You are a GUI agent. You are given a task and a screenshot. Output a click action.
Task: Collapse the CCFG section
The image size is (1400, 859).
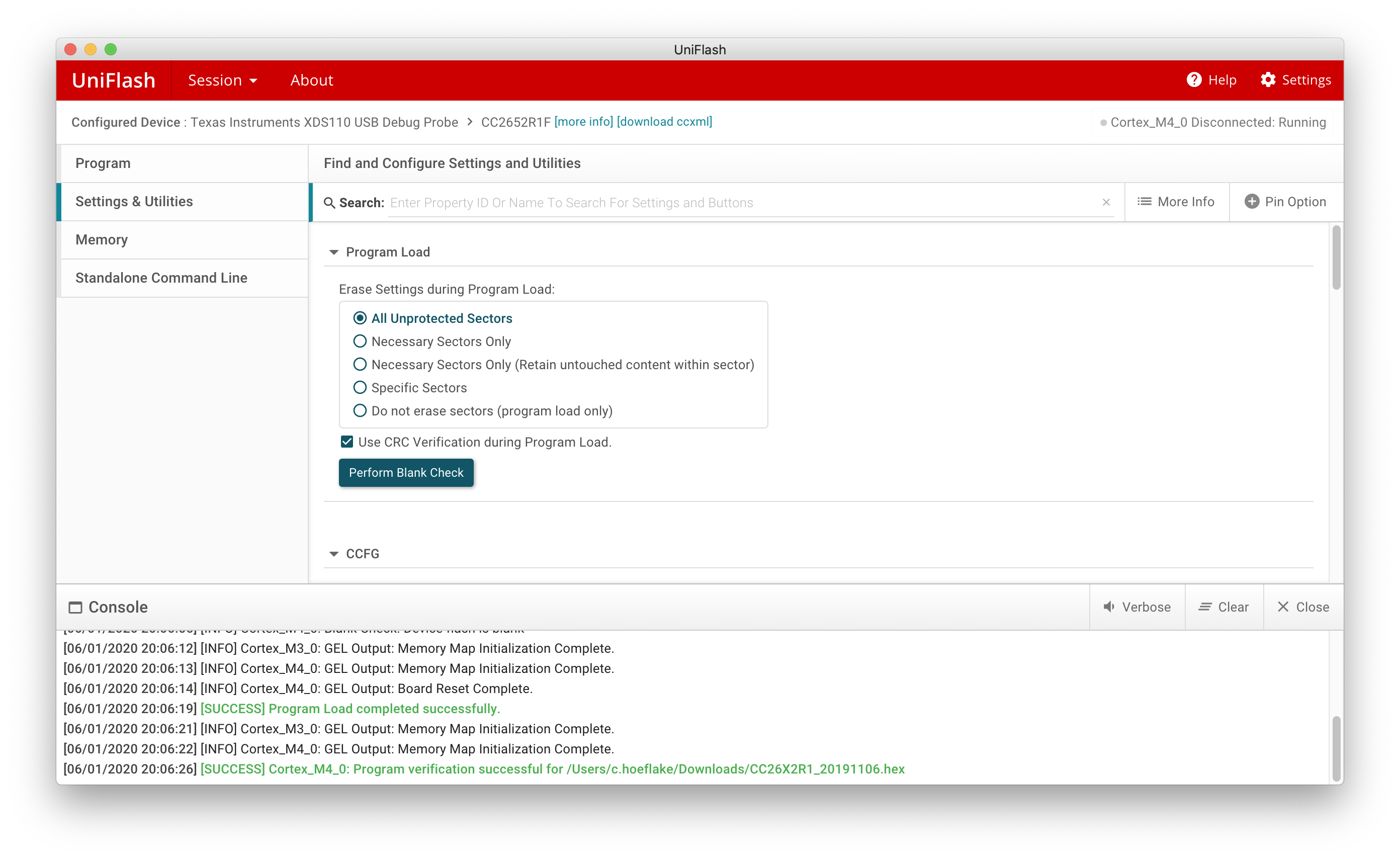(334, 554)
